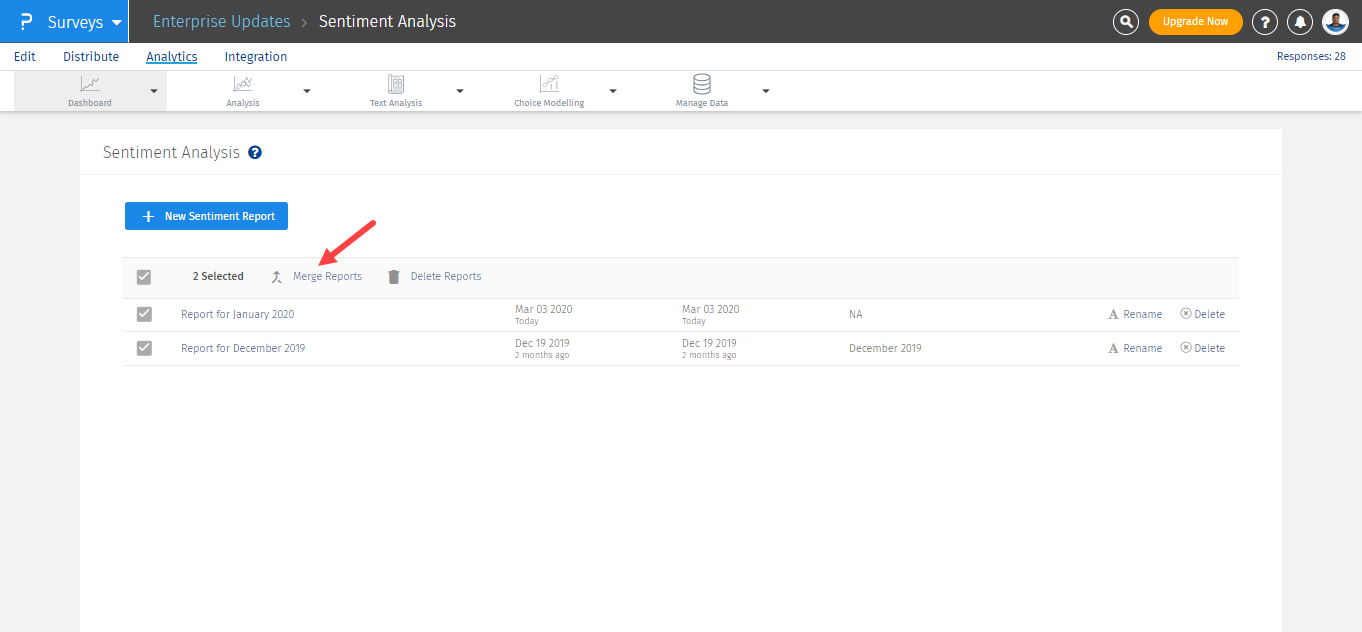Select the Choice Modelling toolbar icon

pyautogui.click(x=549, y=85)
